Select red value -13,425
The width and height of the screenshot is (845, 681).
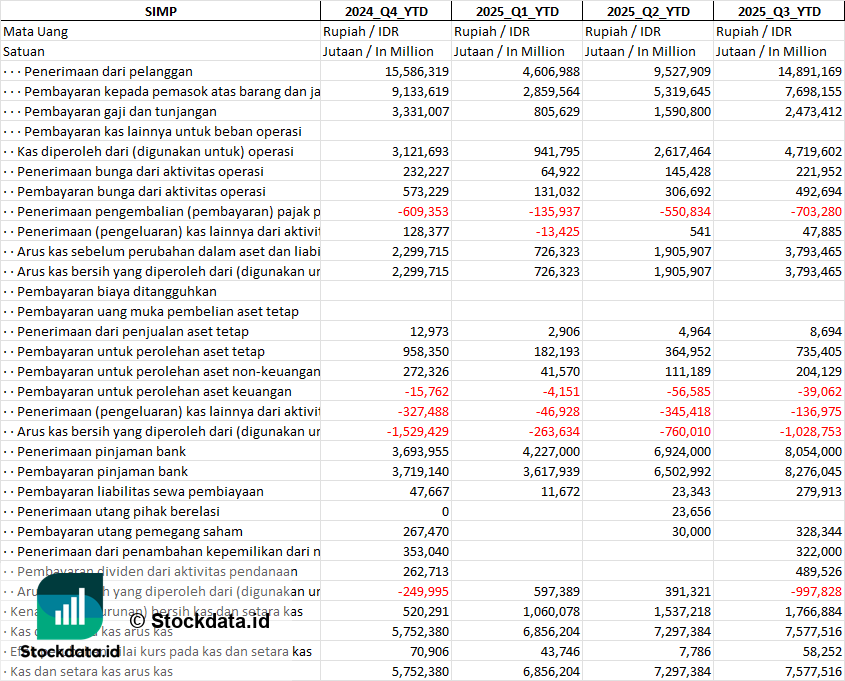[557, 232]
